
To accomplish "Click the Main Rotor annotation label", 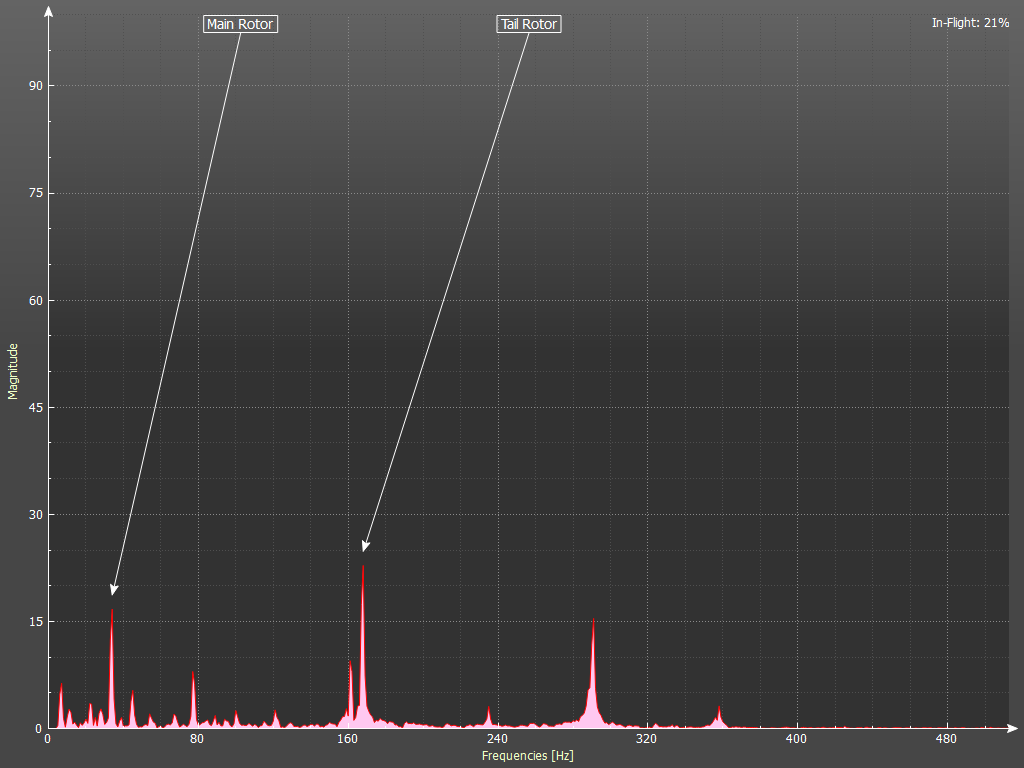I will [239, 24].
